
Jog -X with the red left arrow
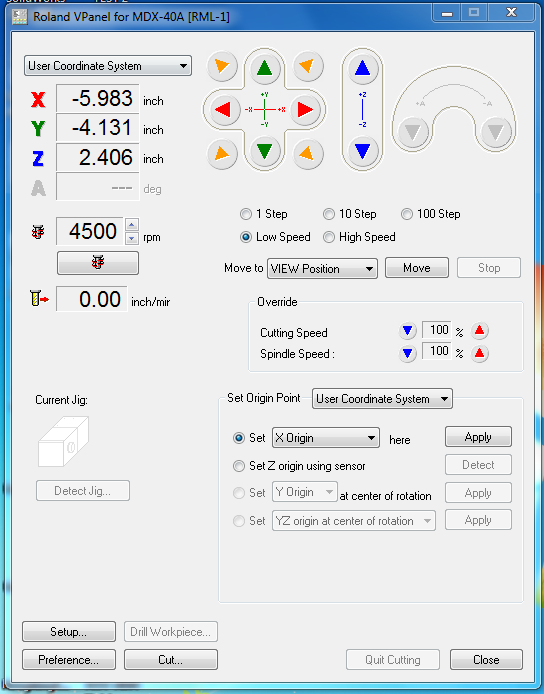(x=223, y=109)
